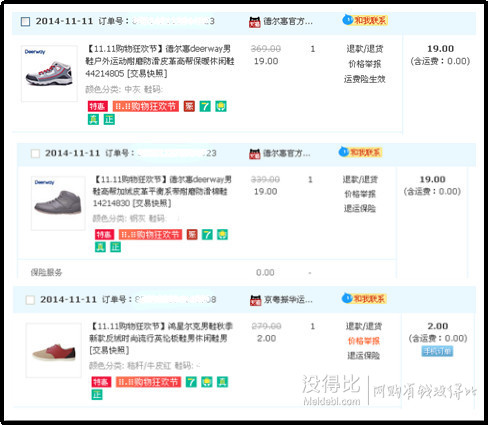Click the yellow-green shield badge in second order
Screen dimensions: 488x425
222,235
